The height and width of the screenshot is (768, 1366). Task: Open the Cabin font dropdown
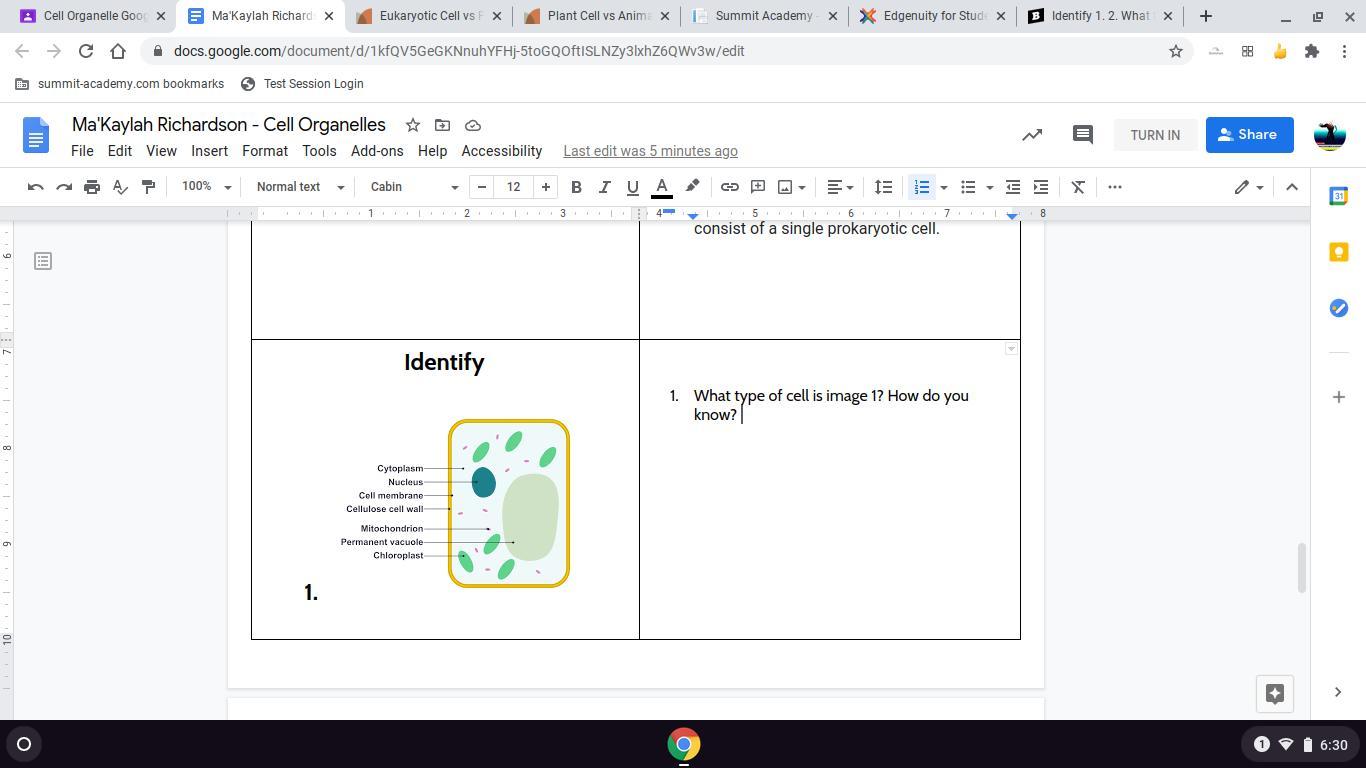point(414,187)
